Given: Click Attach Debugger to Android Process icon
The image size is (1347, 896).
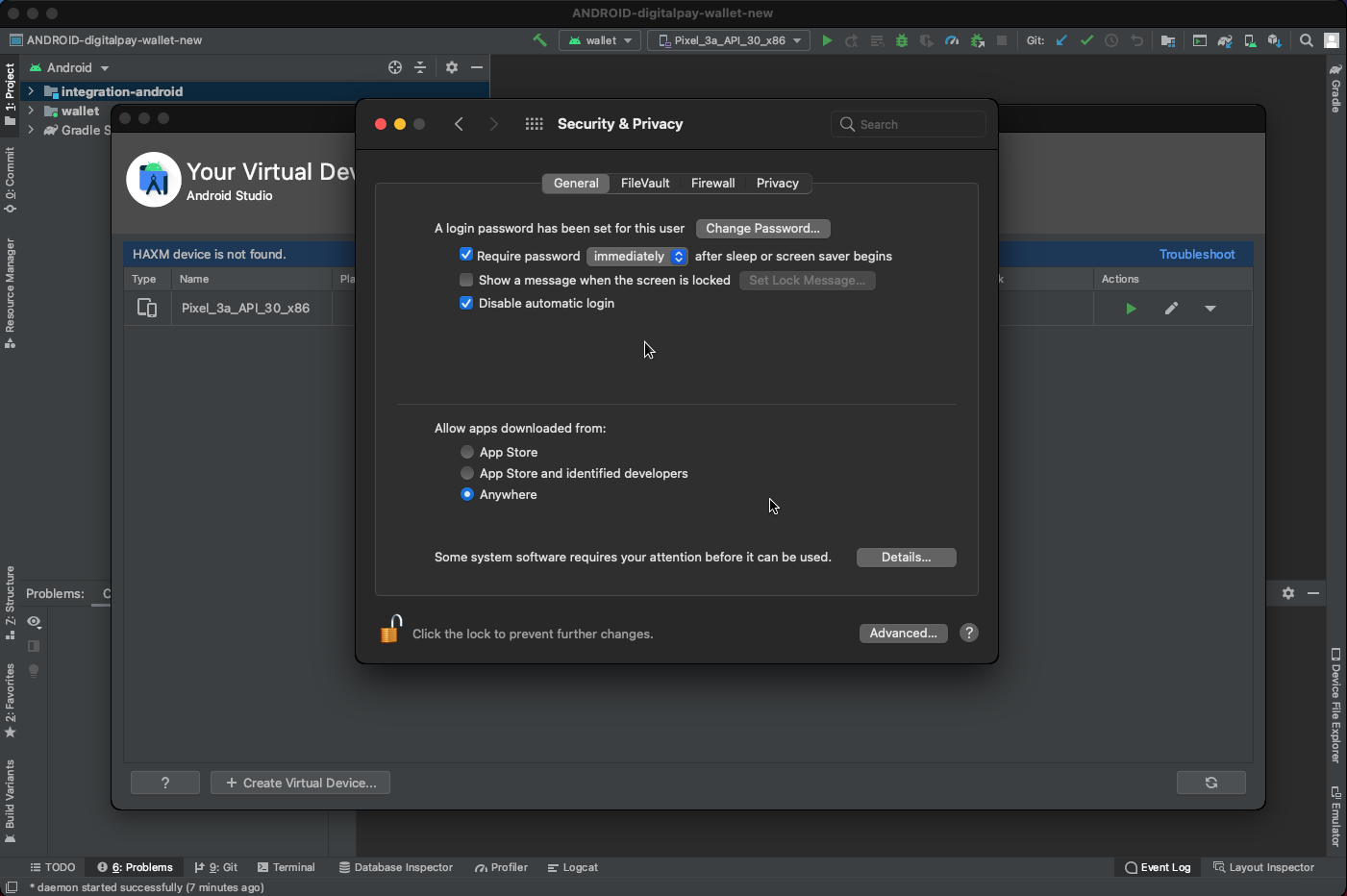Looking at the screenshot, I should pos(977,40).
